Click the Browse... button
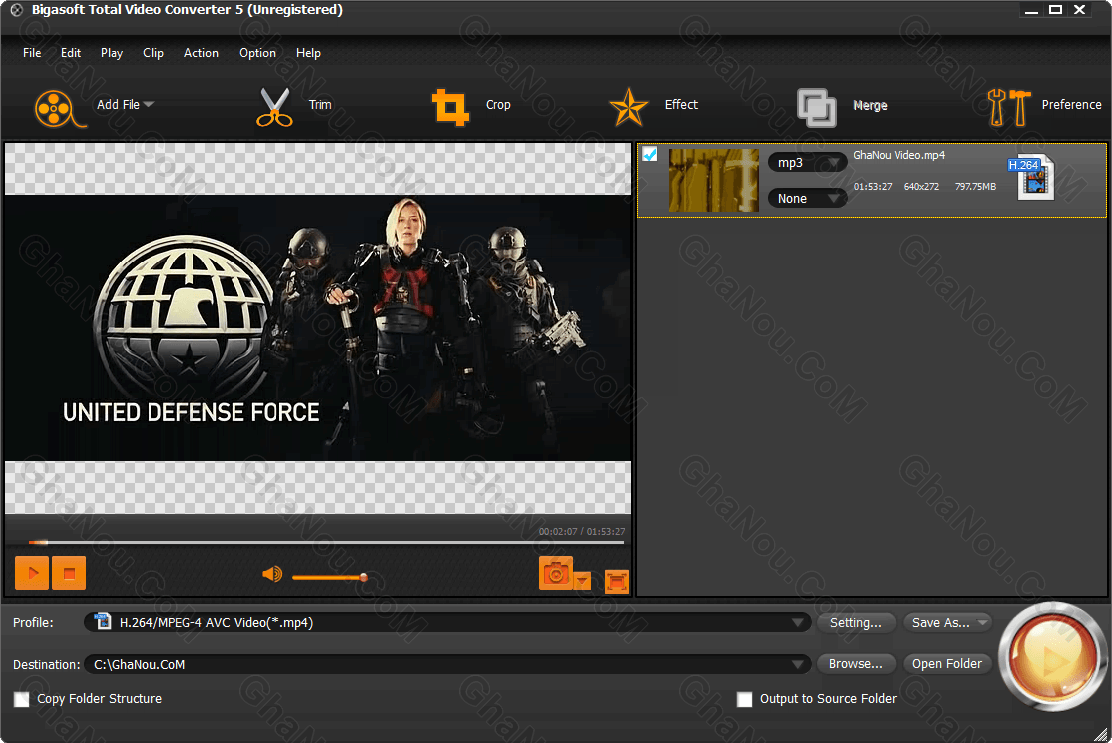1112x743 pixels. pos(855,664)
